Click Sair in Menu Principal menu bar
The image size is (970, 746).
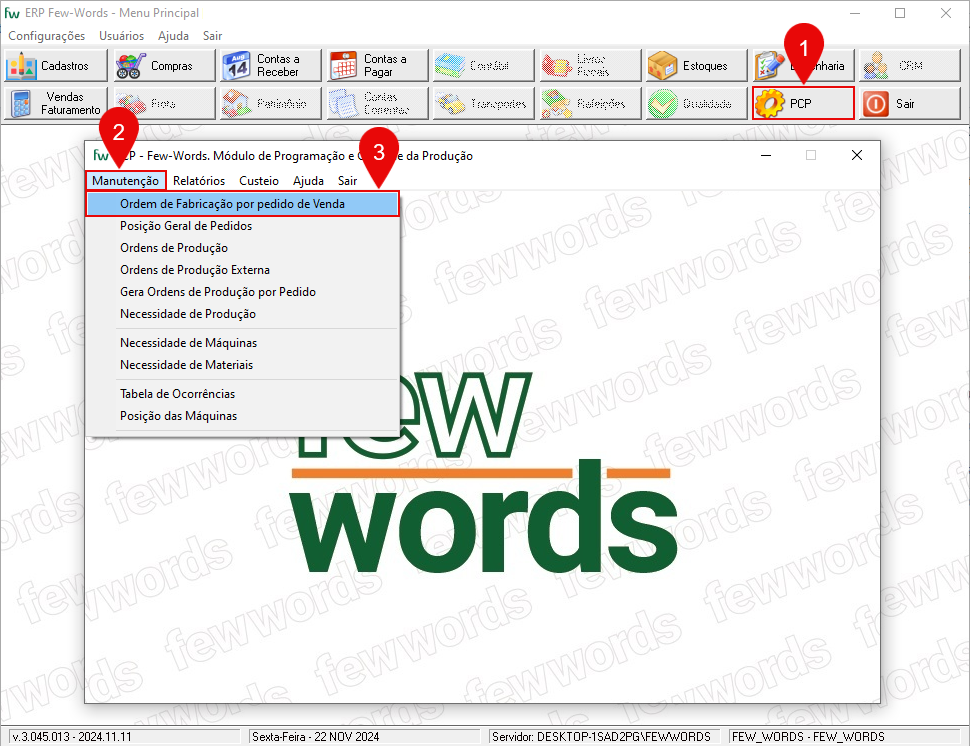click(x=212, y=36)
